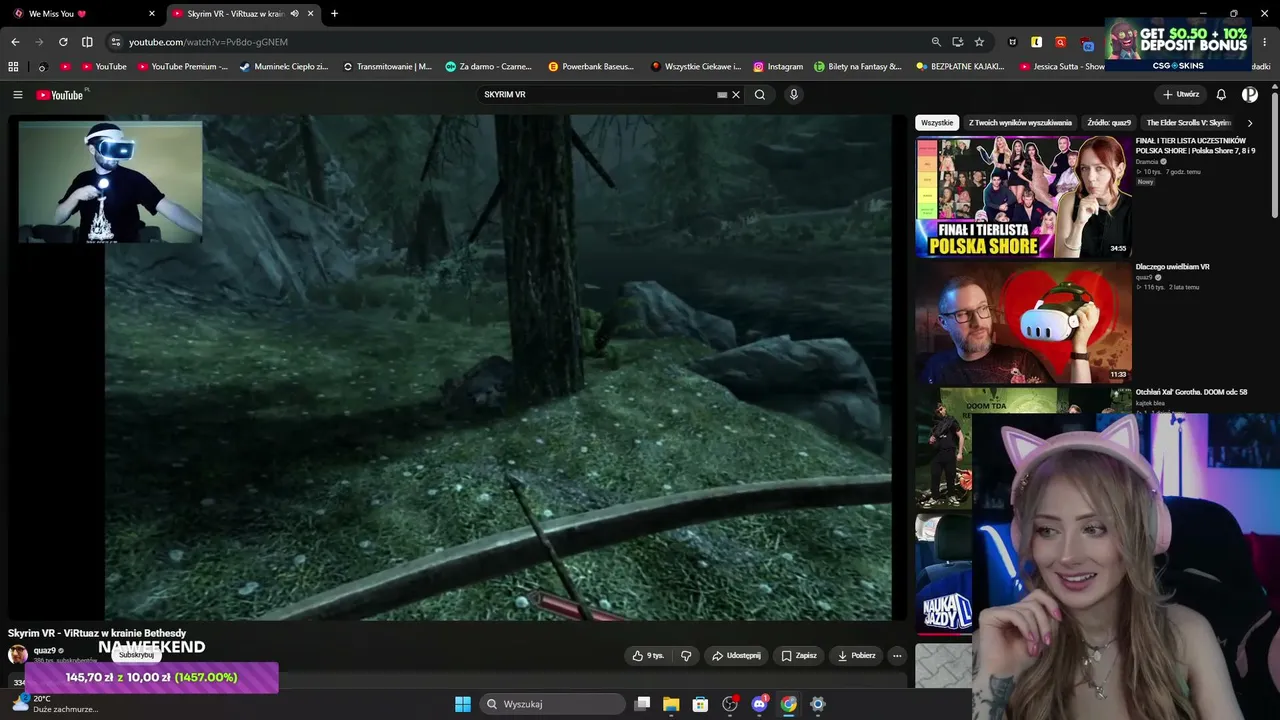The height and width of the screenshot is (720, 1280).
Task: Select the Źródło: quaz9 chip
Action: 1109,123
